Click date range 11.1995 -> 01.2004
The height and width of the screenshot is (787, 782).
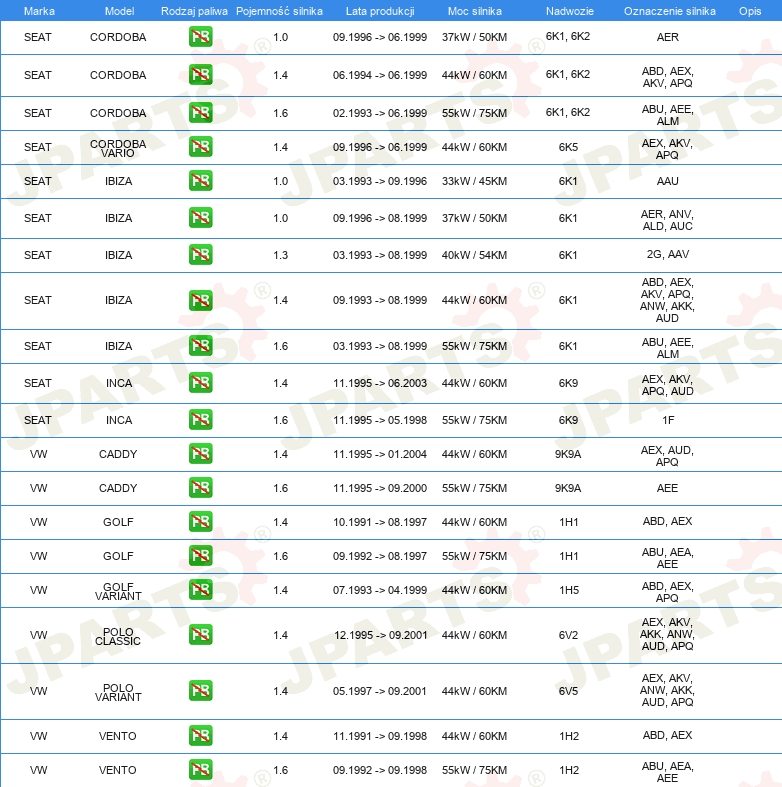380,454
